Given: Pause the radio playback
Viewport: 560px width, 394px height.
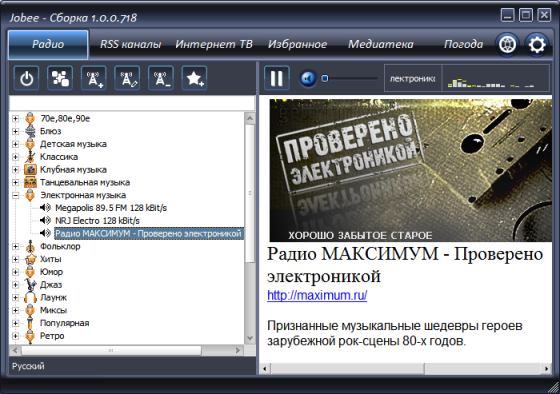Looking at the screenshot, I should [x=277, y=78].
